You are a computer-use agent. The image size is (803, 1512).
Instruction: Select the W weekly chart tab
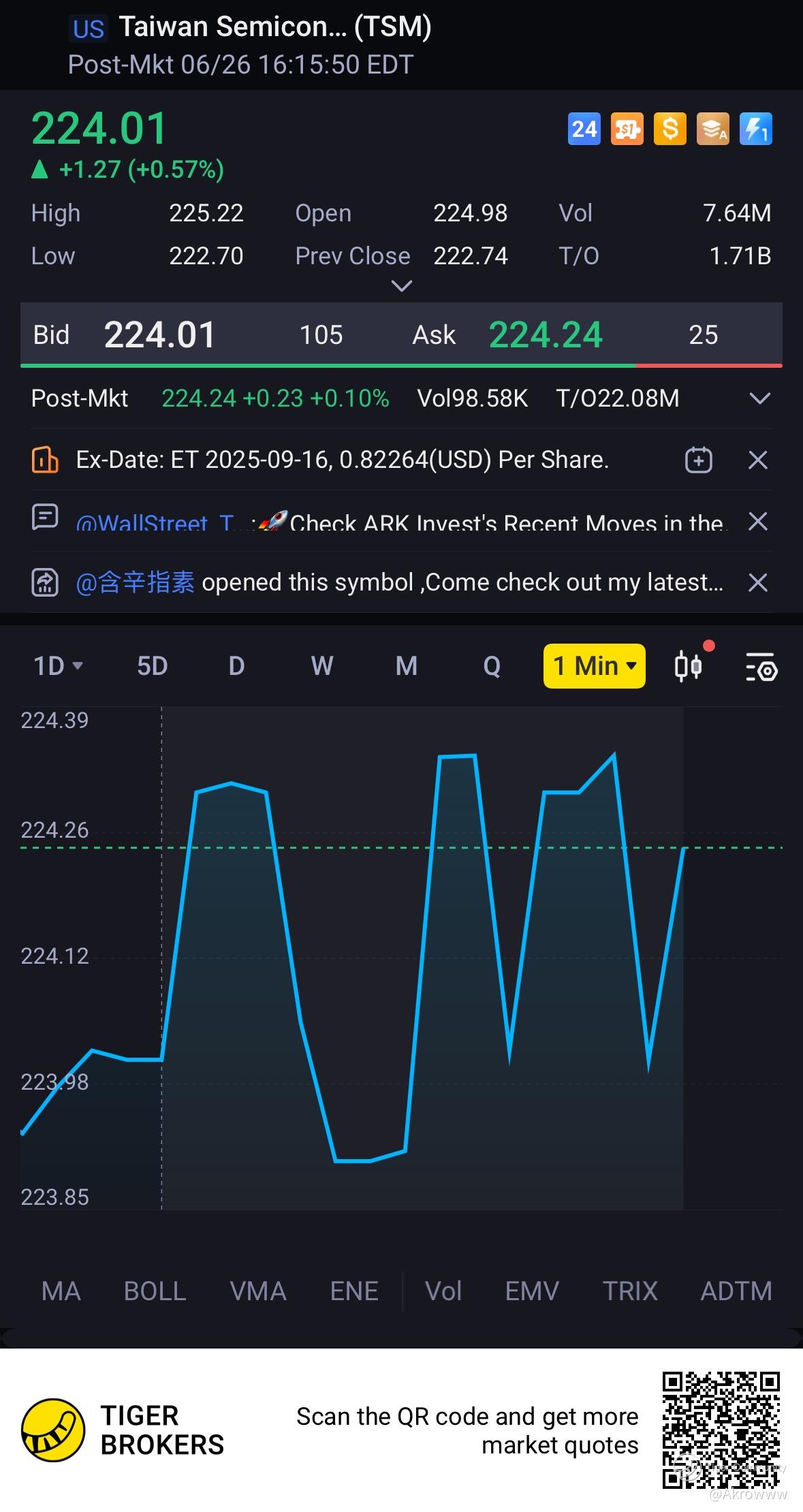coord(321,665)
